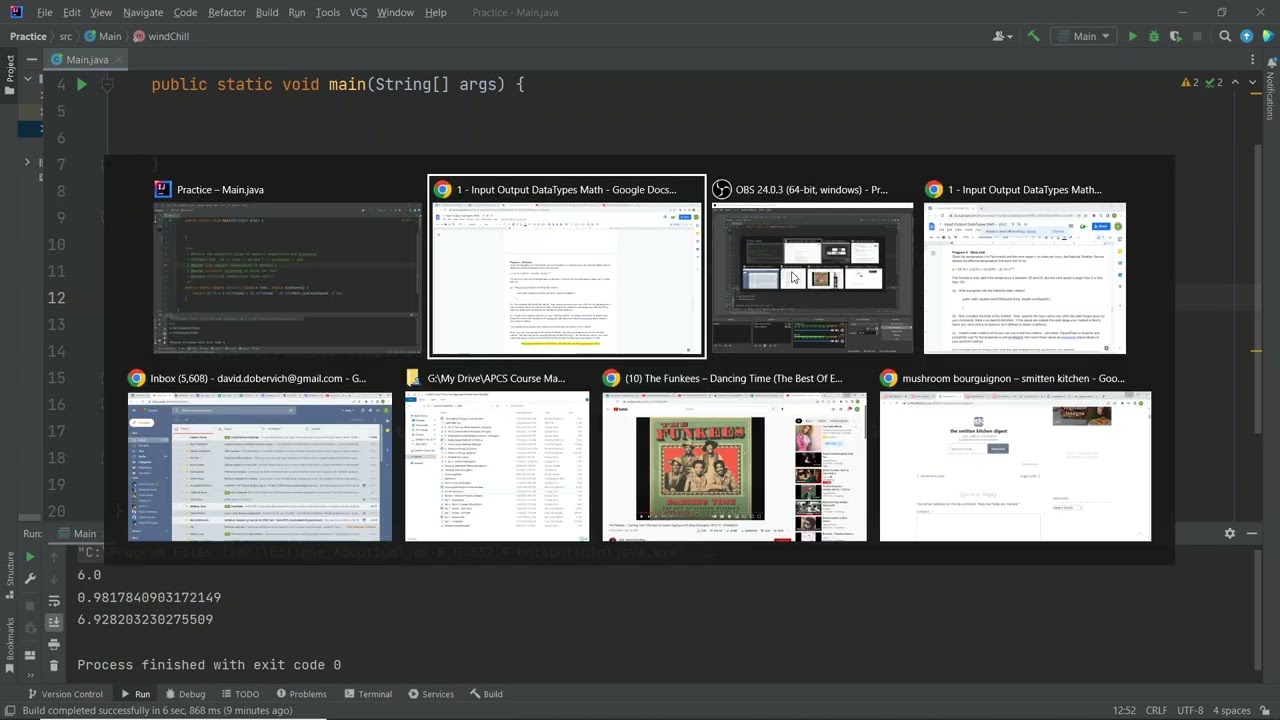Screen dimensions: 1280x720
Task: Open the VCS menu
Action: pyautogui.click(x=358, y=12)
